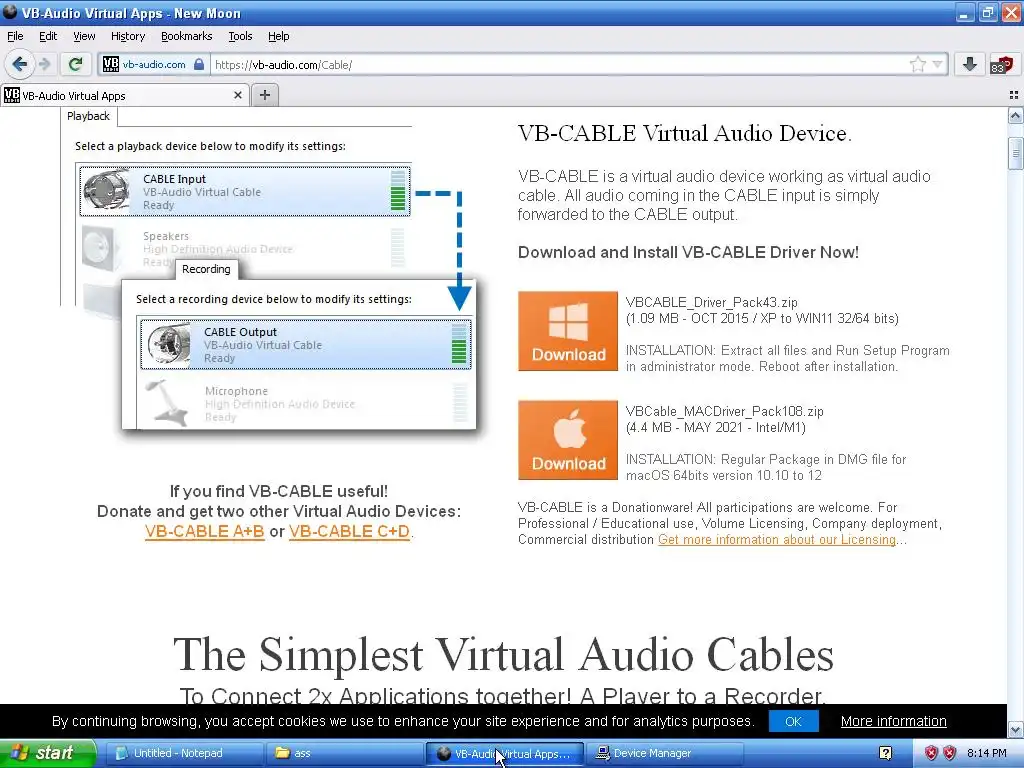Open the VB-CABLE A+B link

[204, 532]
